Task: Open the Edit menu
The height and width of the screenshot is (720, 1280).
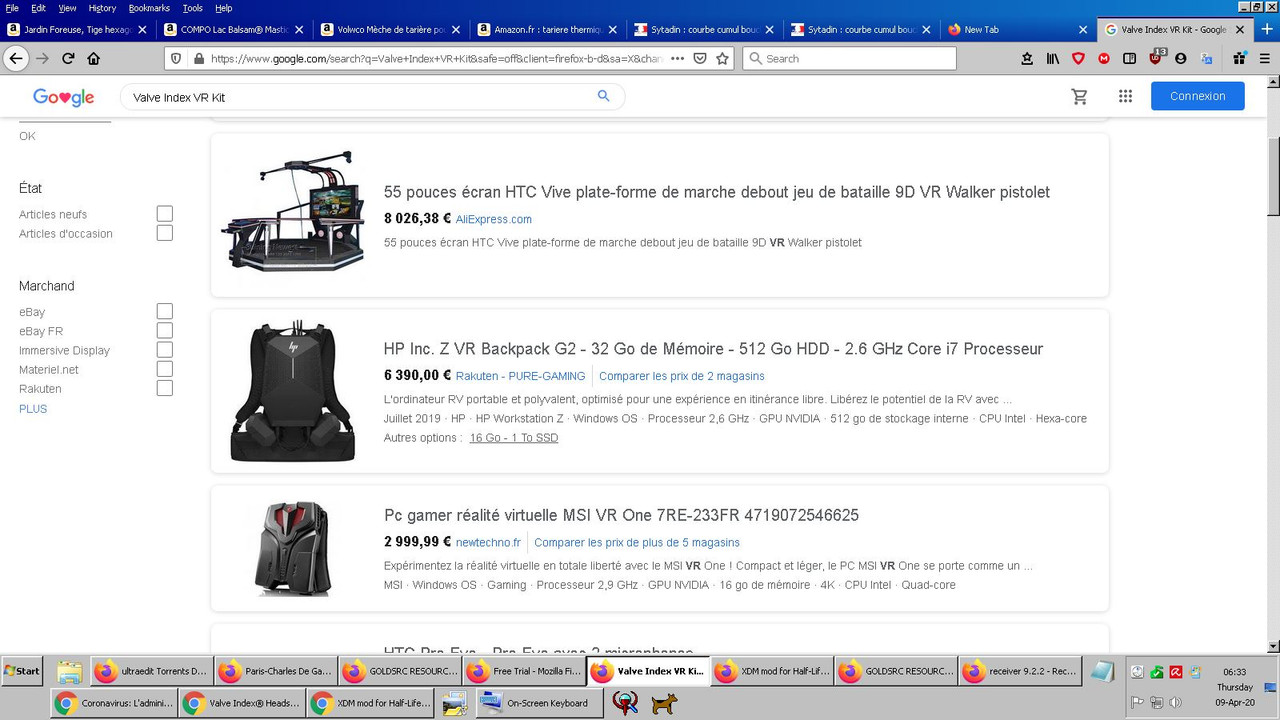Action: (38, 8)
